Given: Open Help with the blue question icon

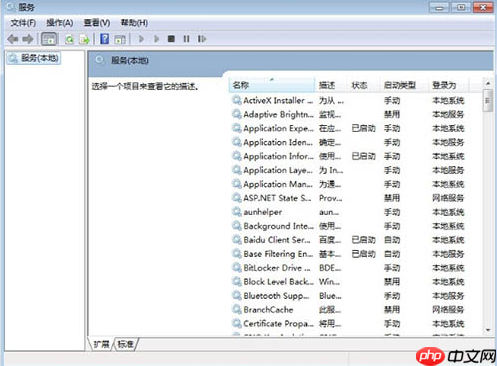Looking at the screenshot, I should click(105, 39).
